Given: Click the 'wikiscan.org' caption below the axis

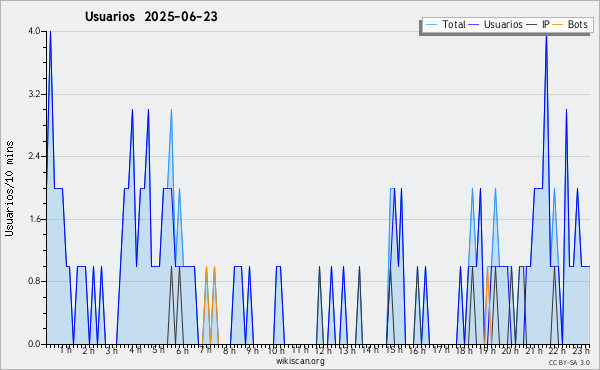Looking at the screenshot, I should [300, 361].
